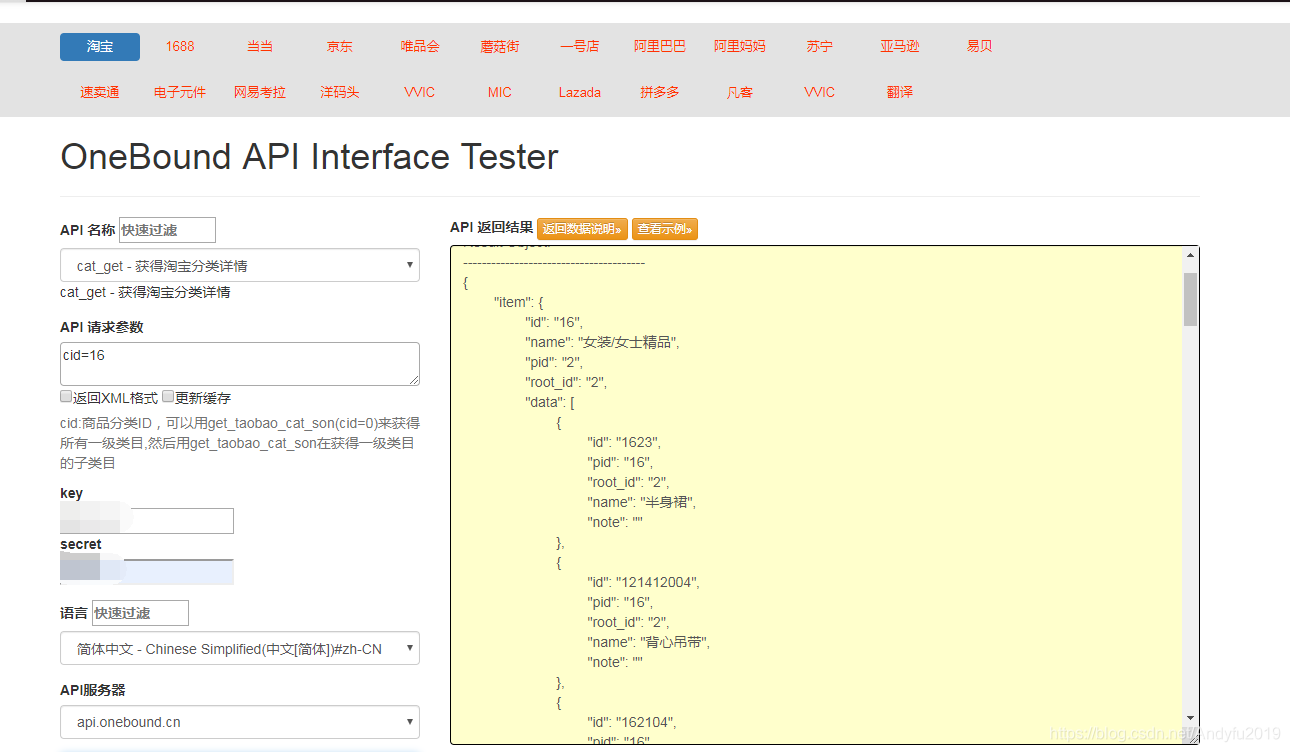Go to the 电子元件 tab

[x=180, y=93]
